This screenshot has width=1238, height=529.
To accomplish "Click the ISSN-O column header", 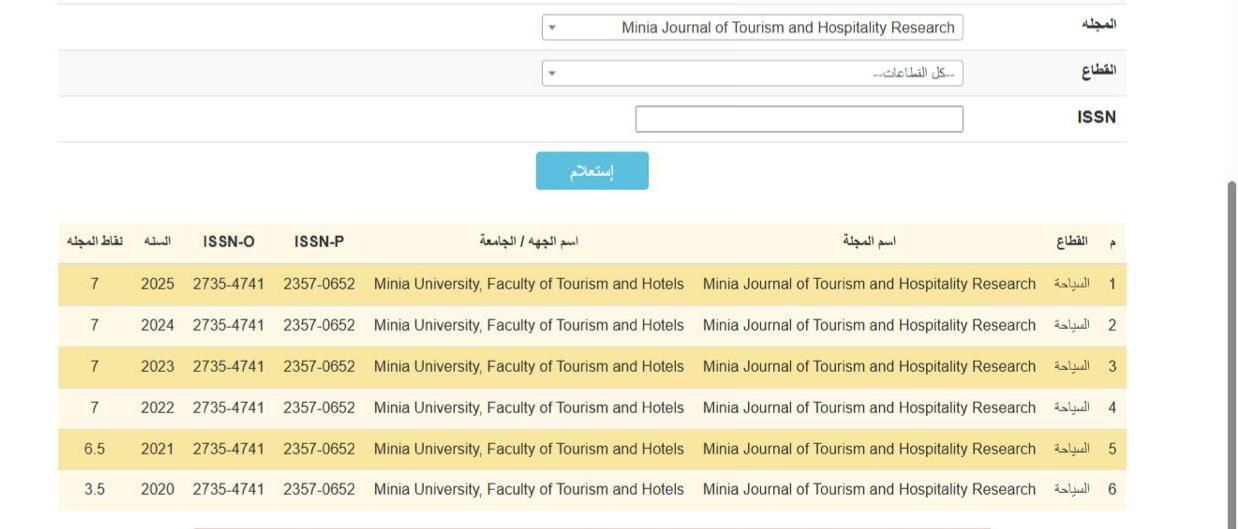I will (229, 241).
